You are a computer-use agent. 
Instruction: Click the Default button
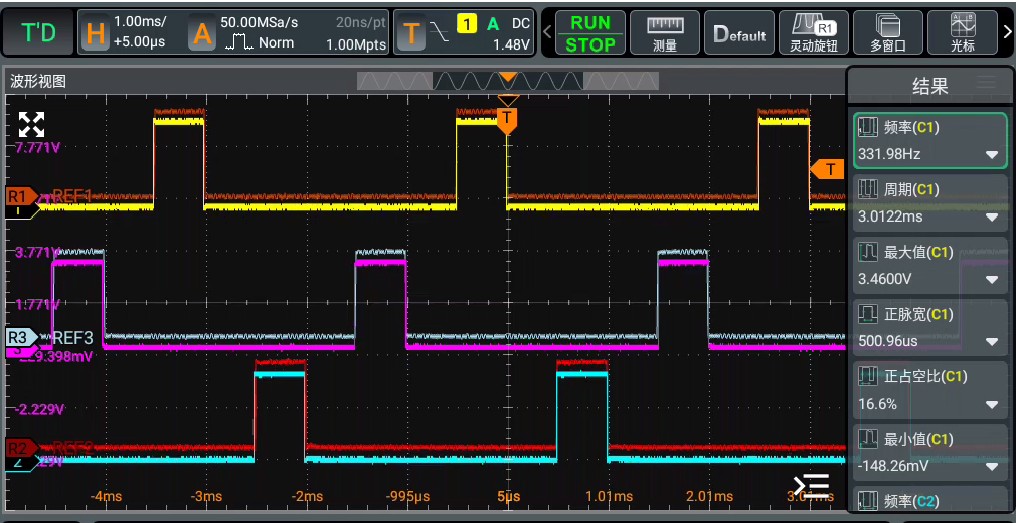click(x=739, y=32)
